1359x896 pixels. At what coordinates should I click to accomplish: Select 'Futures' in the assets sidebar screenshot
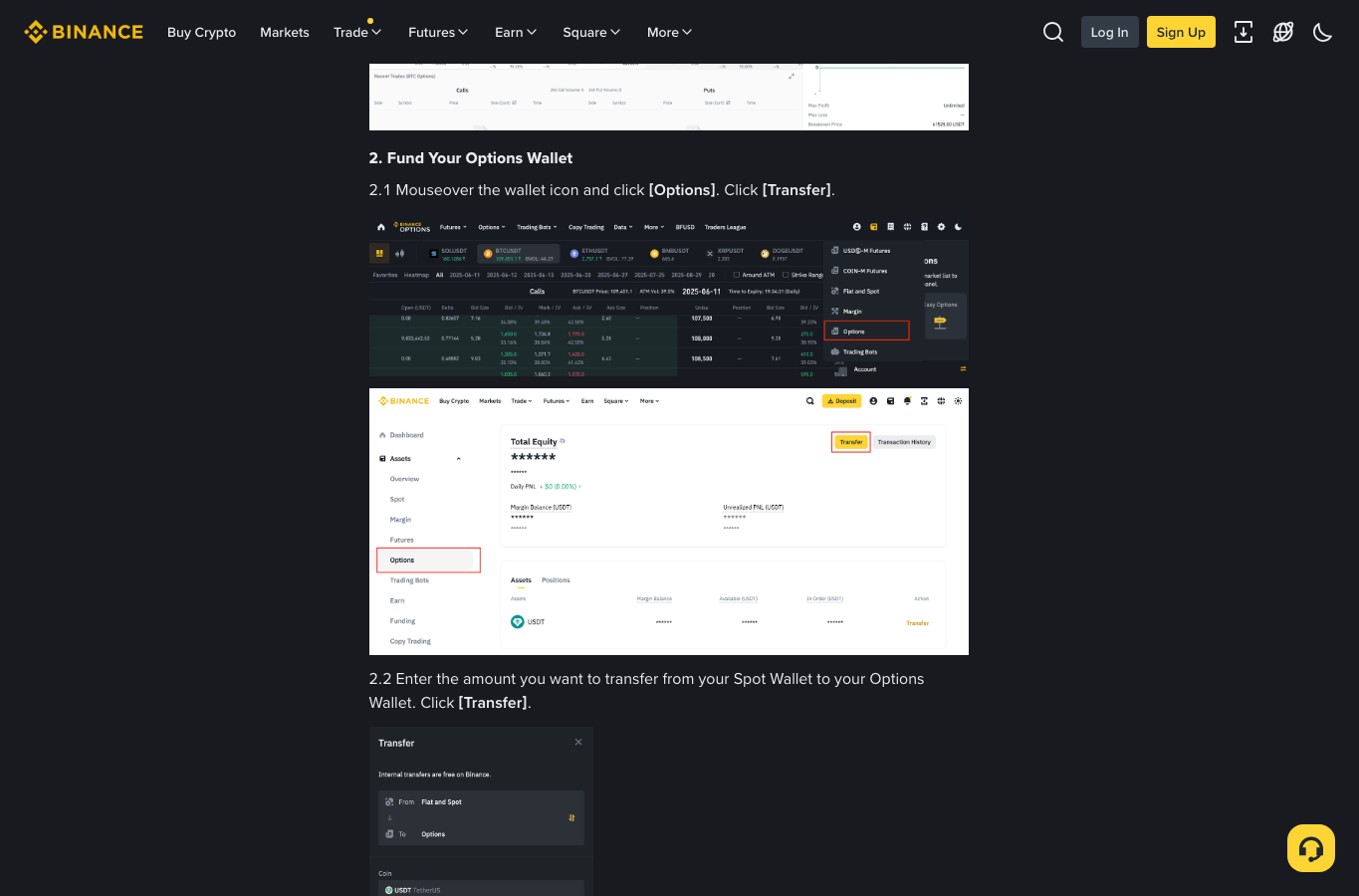pyautogui.click(x=402, y=541)
